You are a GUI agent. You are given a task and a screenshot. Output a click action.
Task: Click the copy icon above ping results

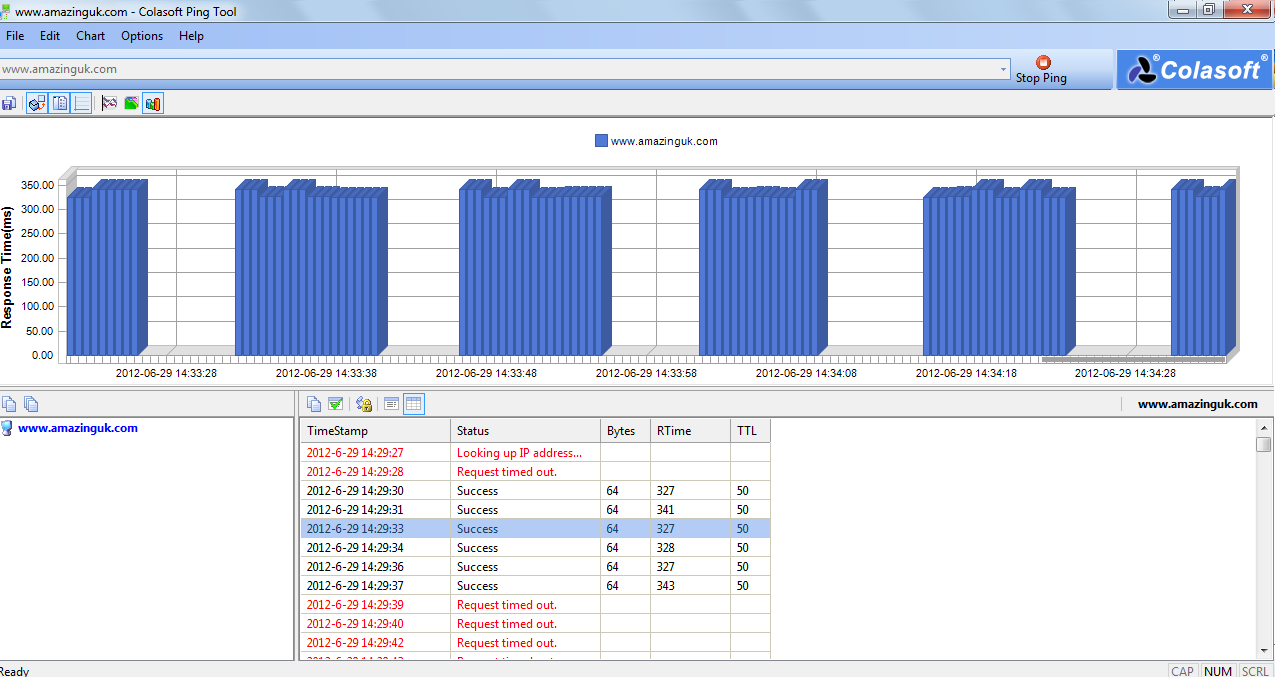(314, 404)
